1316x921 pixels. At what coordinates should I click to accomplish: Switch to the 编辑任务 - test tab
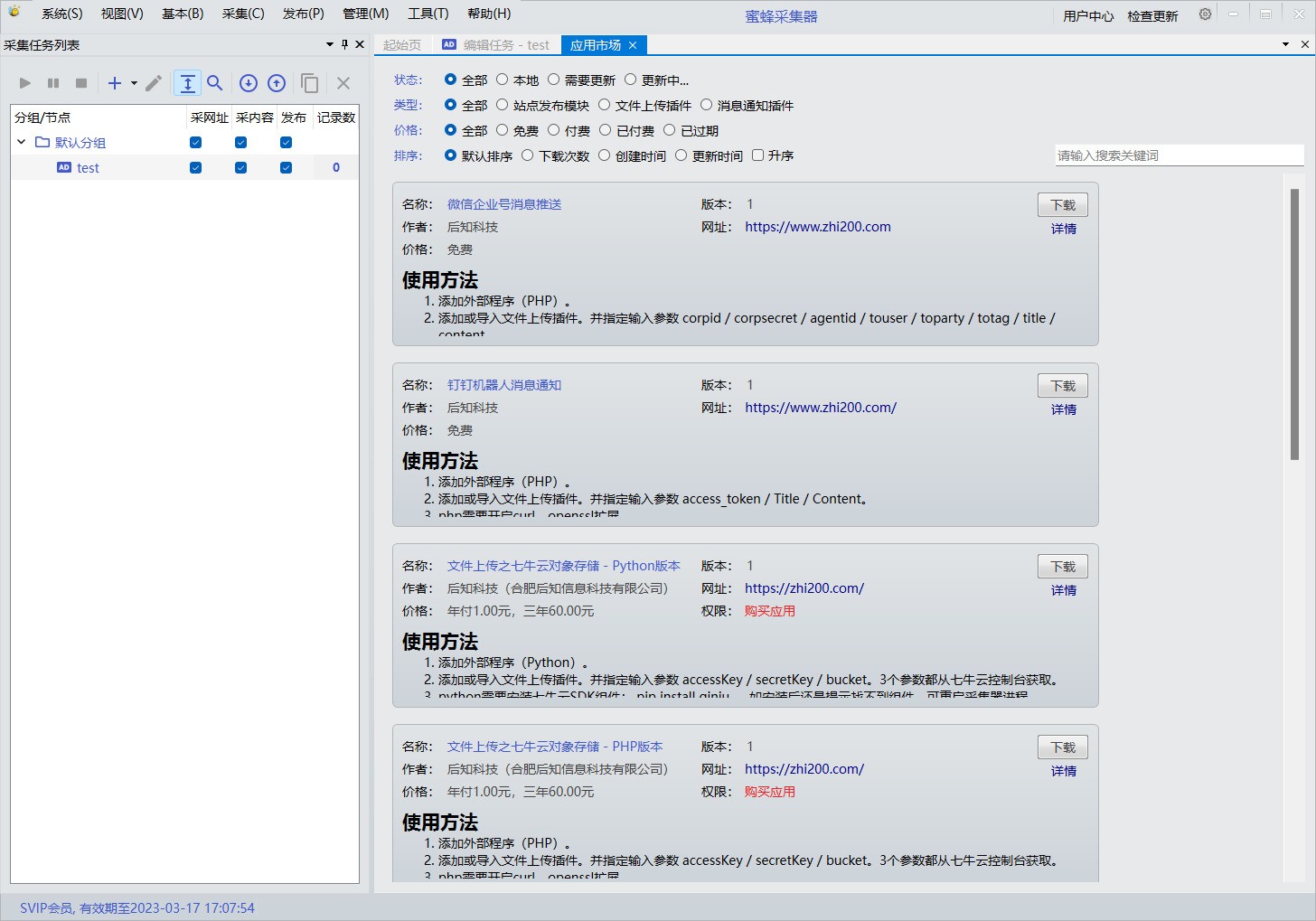(x=495, y=45)
